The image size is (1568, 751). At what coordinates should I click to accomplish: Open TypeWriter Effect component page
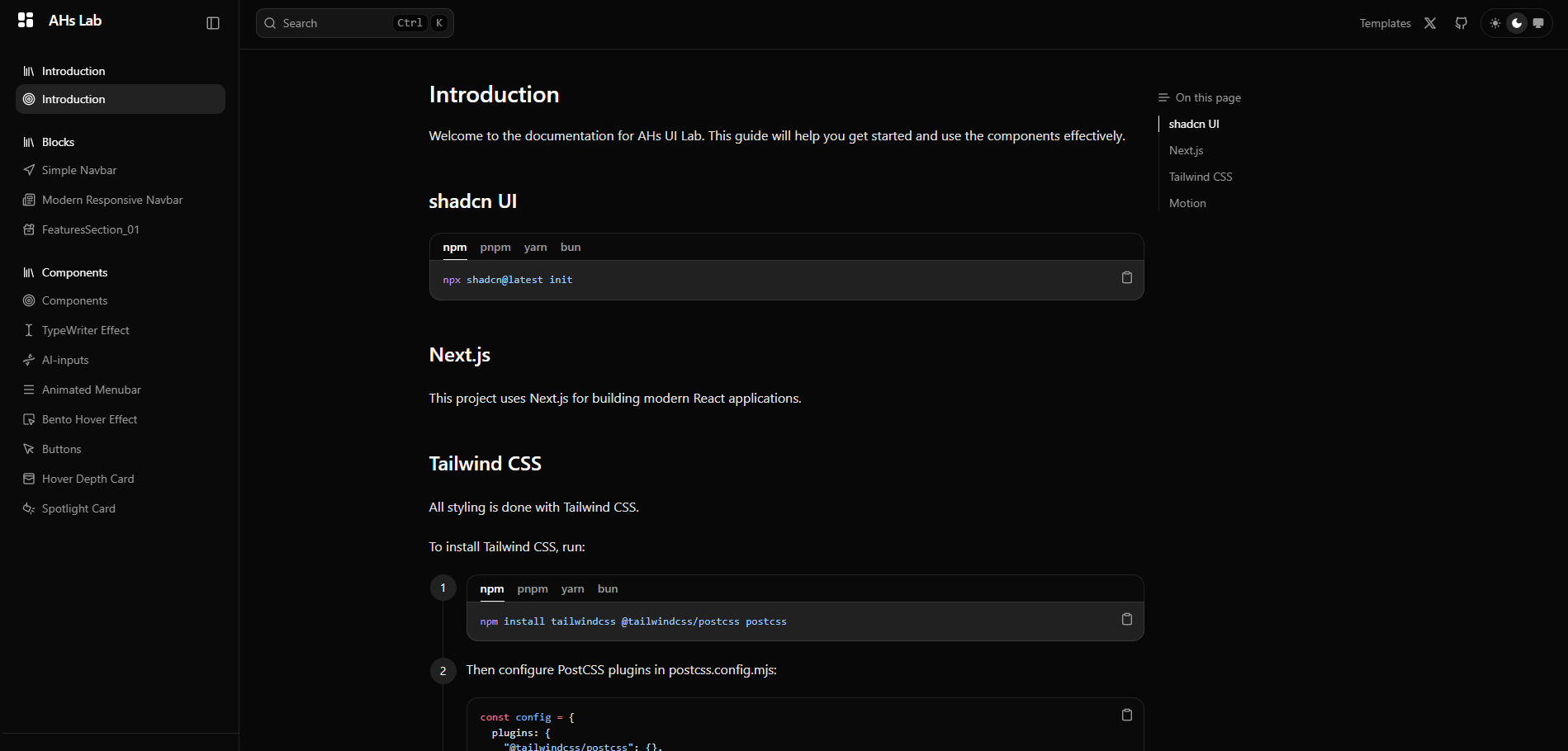coord(121,330)
